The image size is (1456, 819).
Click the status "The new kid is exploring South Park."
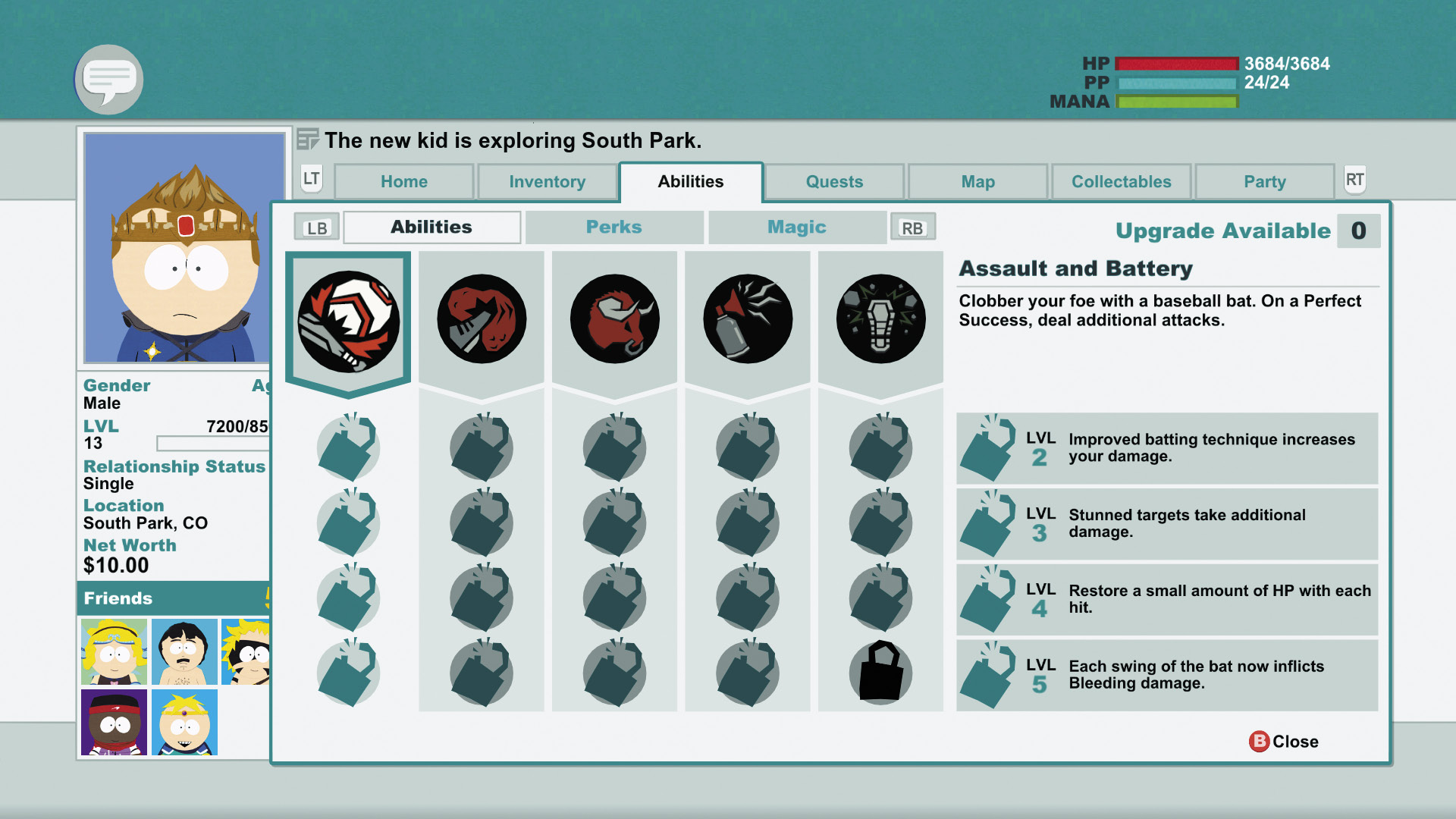pos(513,140)
